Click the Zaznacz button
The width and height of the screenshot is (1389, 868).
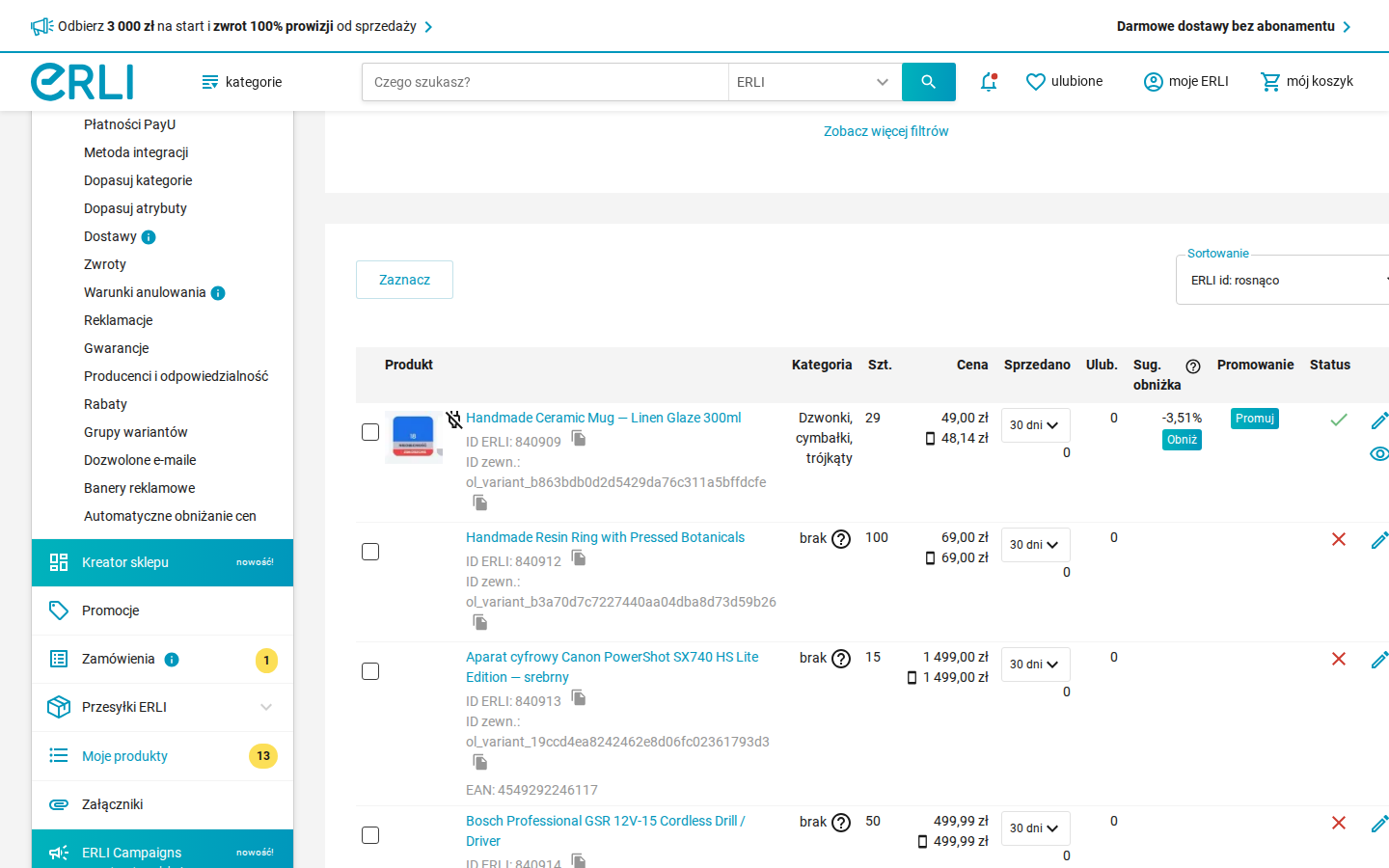[404, 280]
